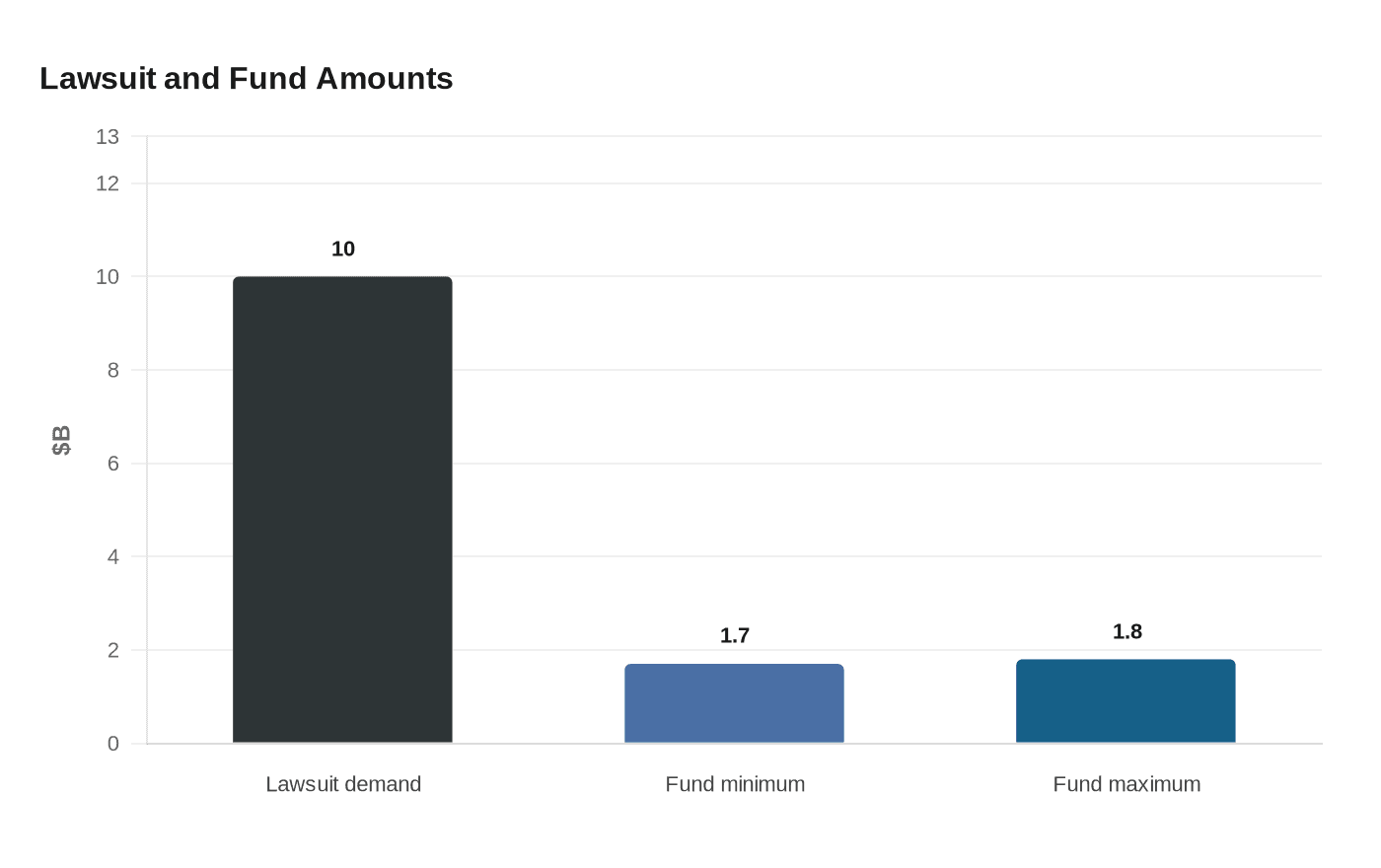Click the 6 tick on y-axis

tap(113, 464)
